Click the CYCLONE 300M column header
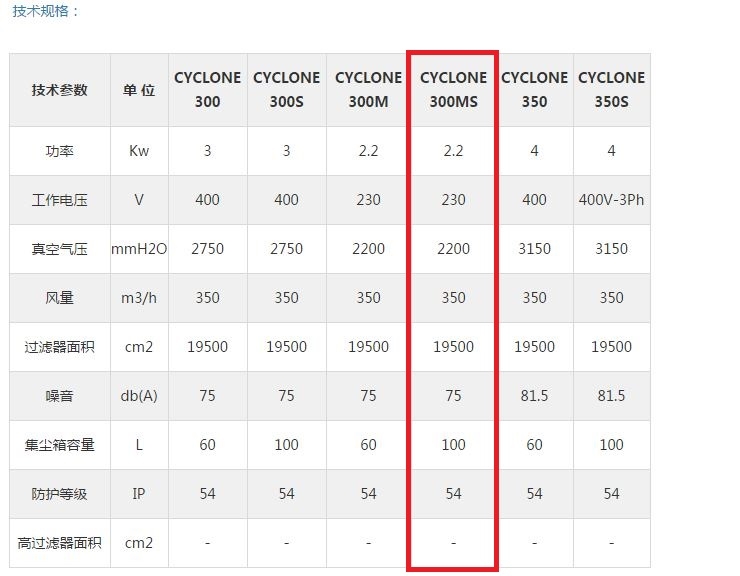 click(x=369, y=89)
